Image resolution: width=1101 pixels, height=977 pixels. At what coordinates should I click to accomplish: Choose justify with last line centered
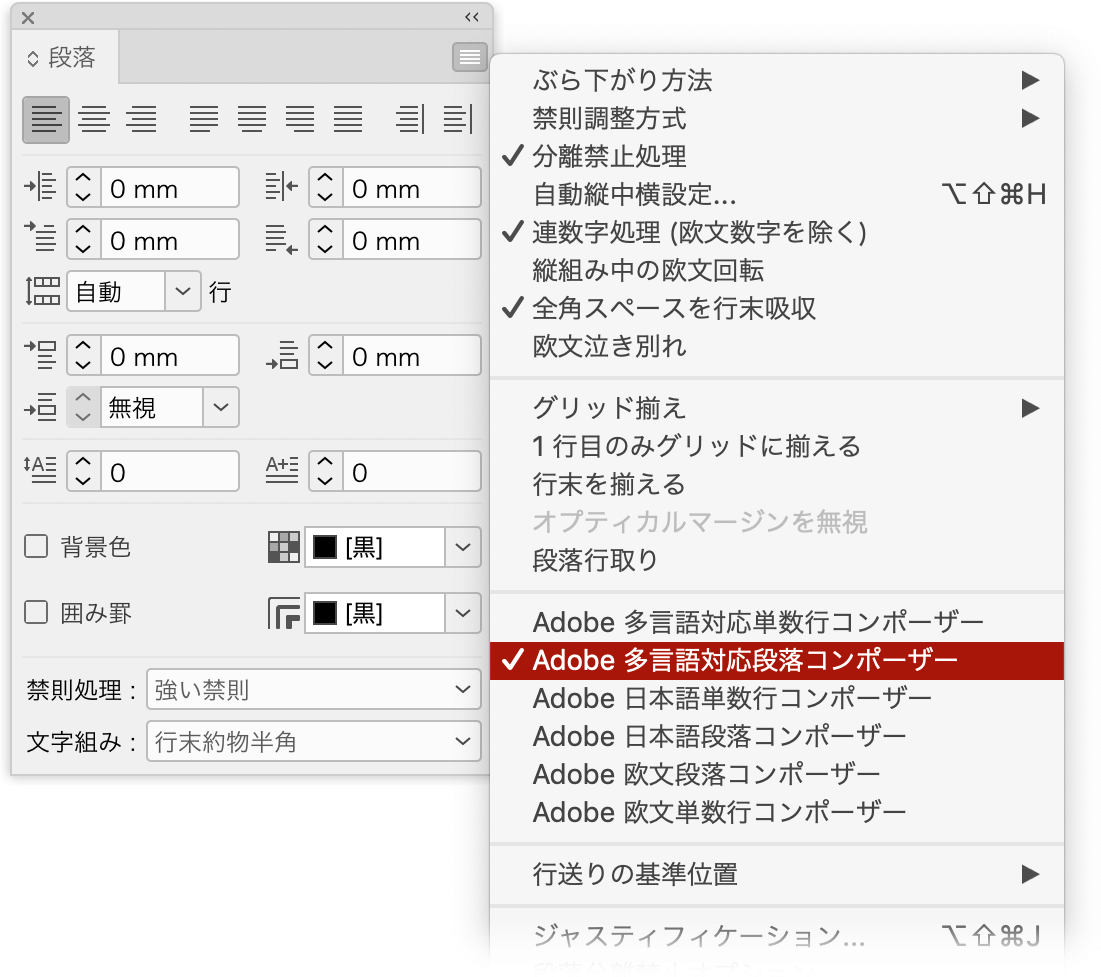click(251, 119)
